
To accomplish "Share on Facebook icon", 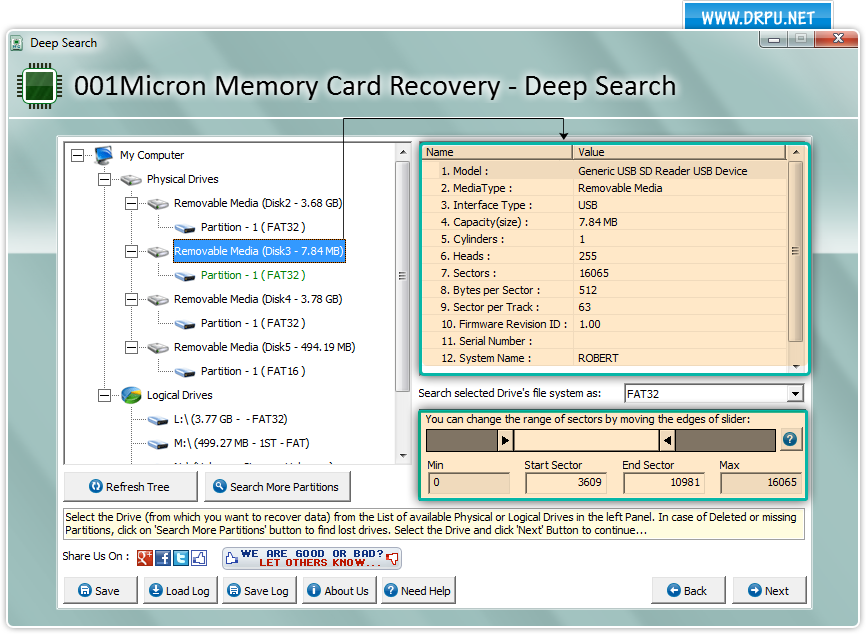I will coord(163,558).
